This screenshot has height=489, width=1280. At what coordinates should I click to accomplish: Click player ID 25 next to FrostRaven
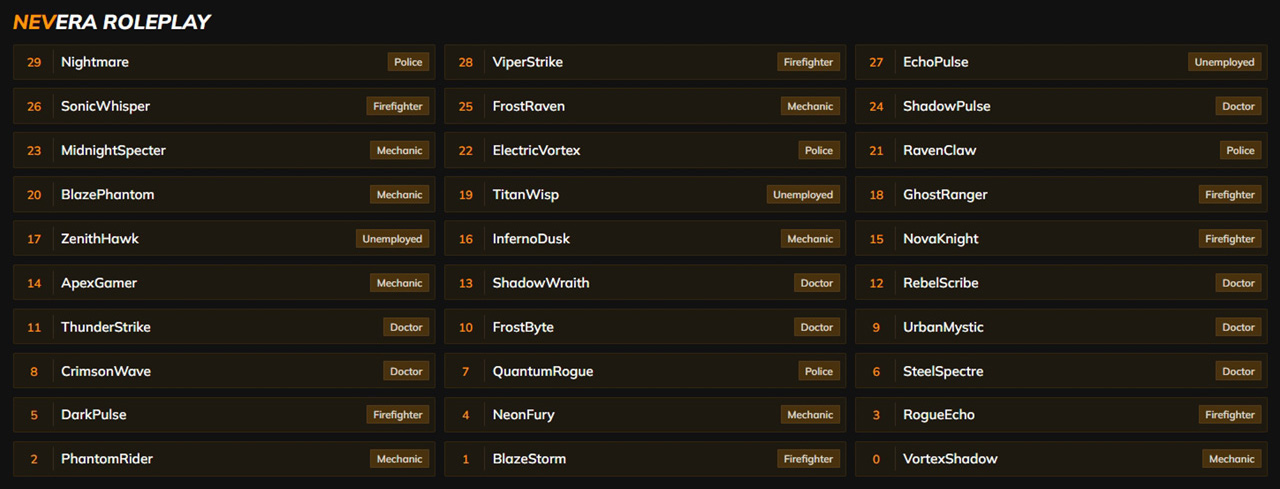coord(466,106)
